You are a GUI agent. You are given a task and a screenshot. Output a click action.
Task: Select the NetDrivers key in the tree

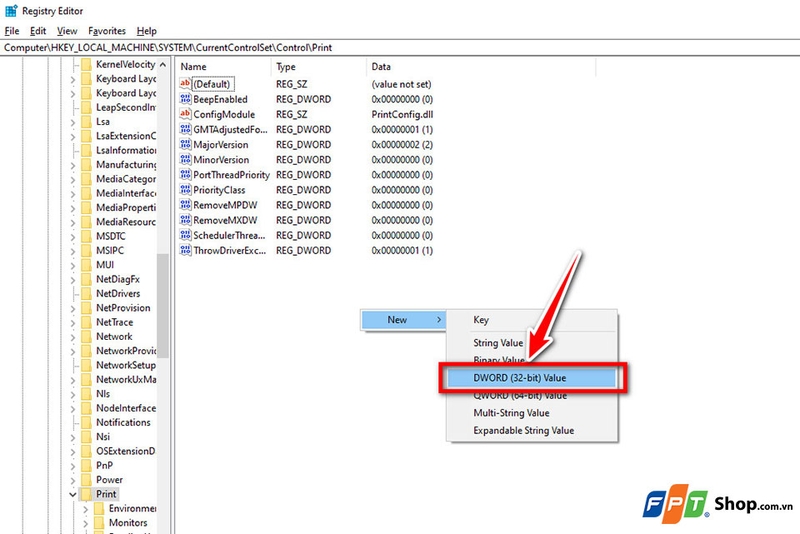pos(118,293)
